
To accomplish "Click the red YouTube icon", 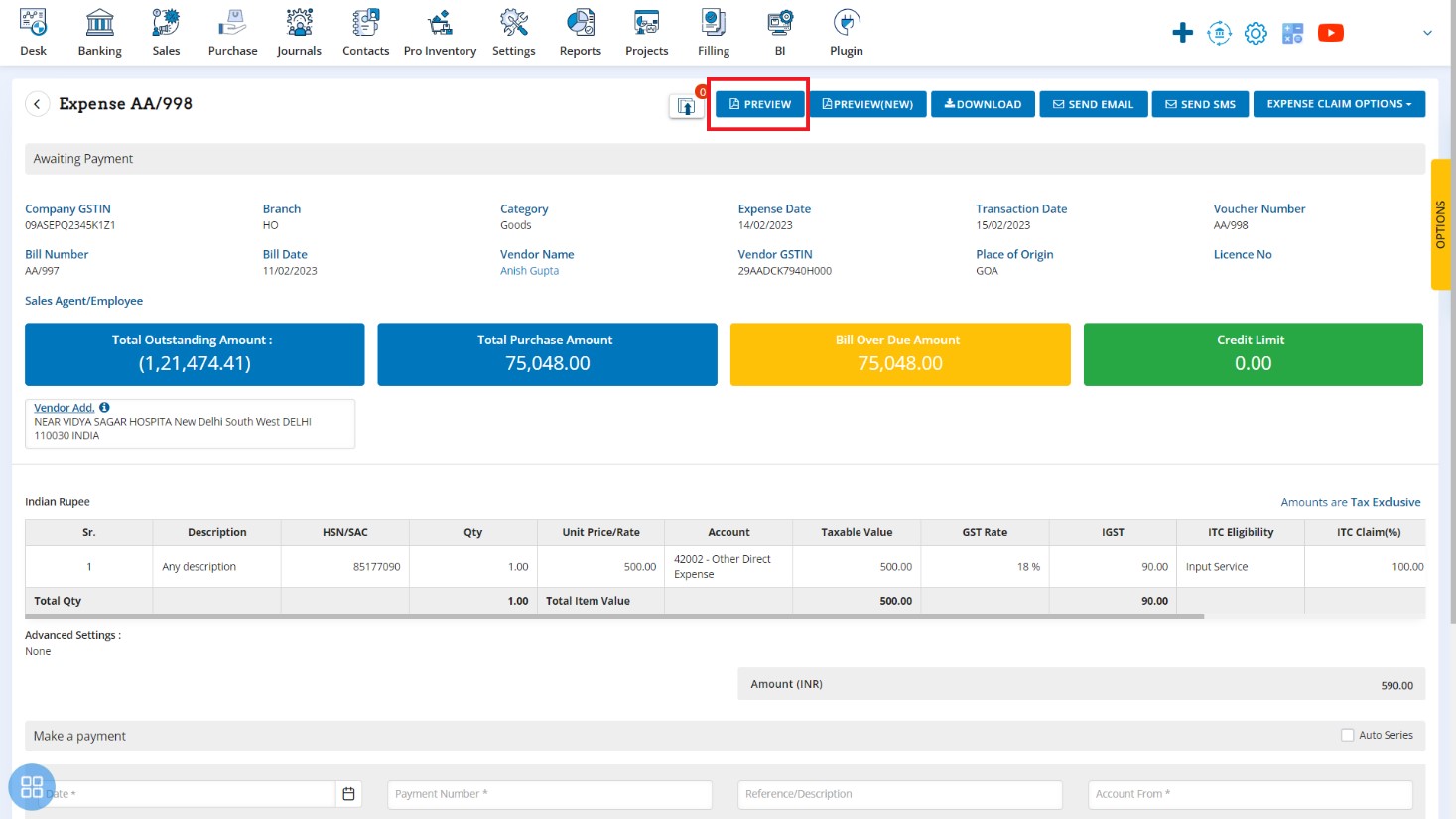I will point(1330,33).
